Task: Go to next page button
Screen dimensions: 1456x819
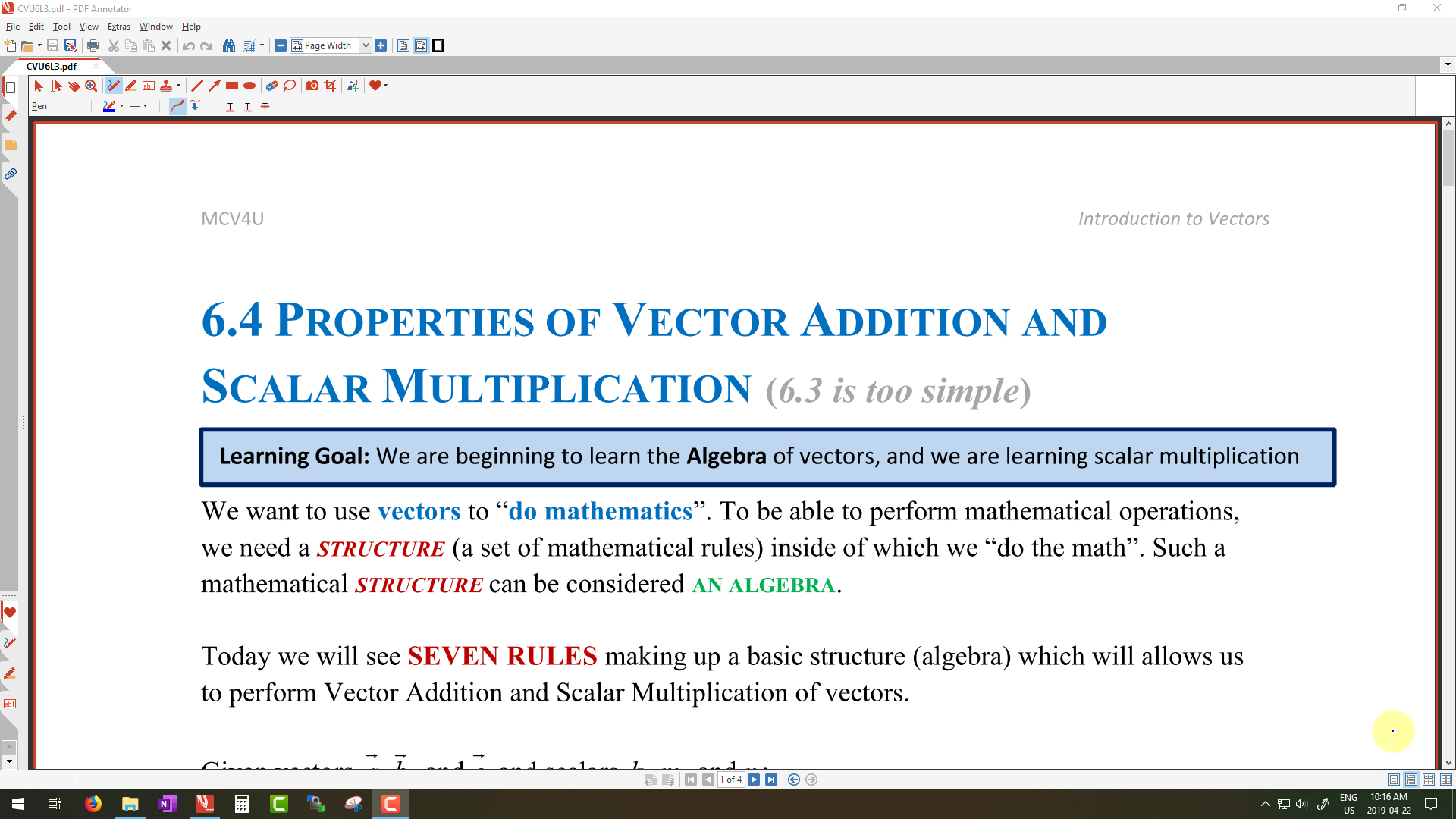Action: coord(754,780)
